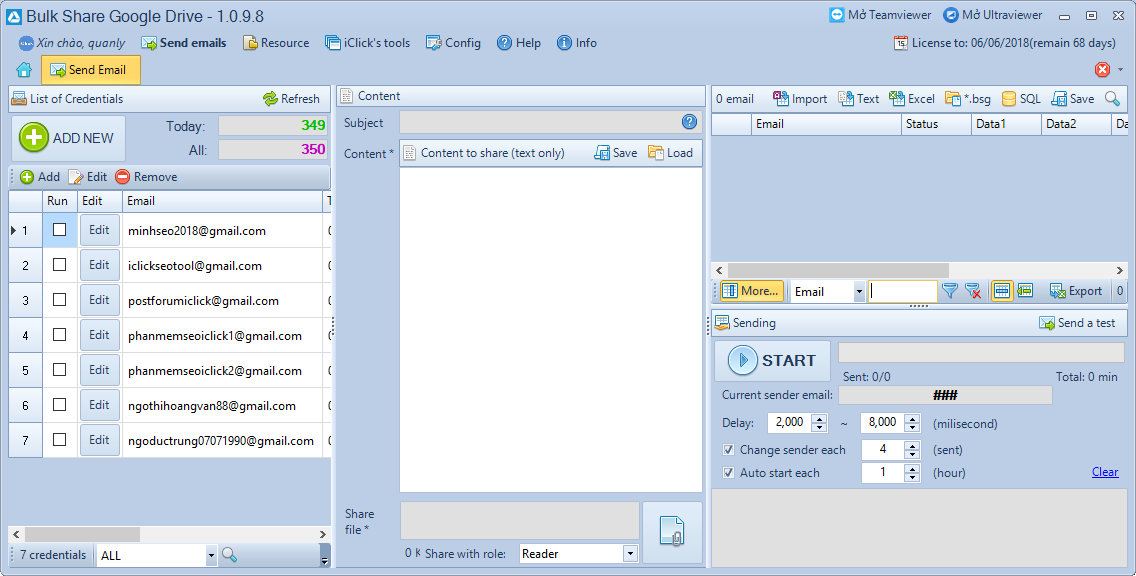Open a *.bsg file

tap(968, 99)
